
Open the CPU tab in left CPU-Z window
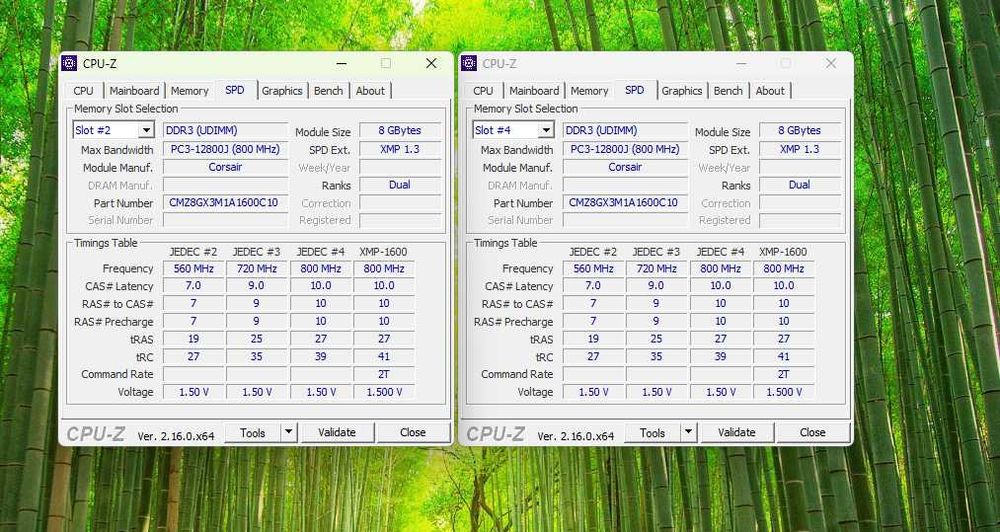pyautogui.click(x=84, y=91)
